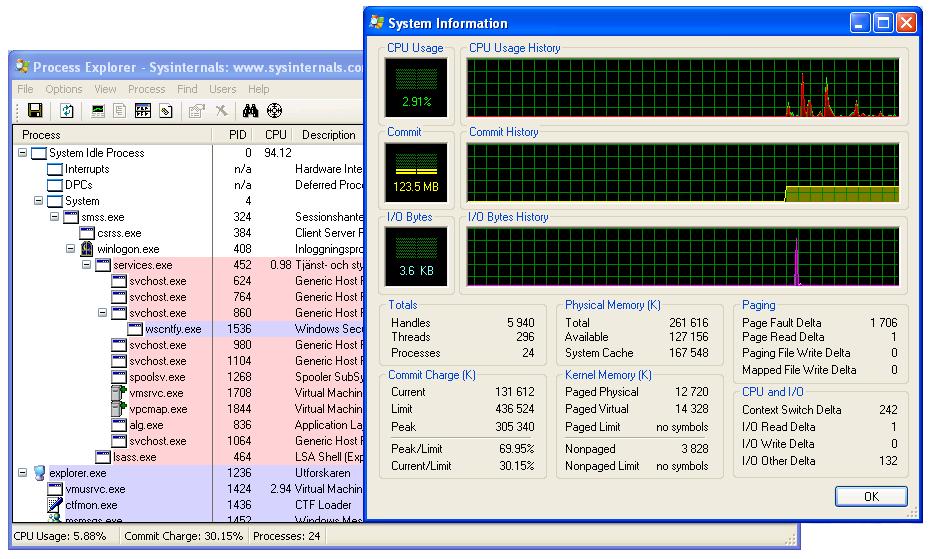Open System Information via the graph toolbar icon

[98, 111]
